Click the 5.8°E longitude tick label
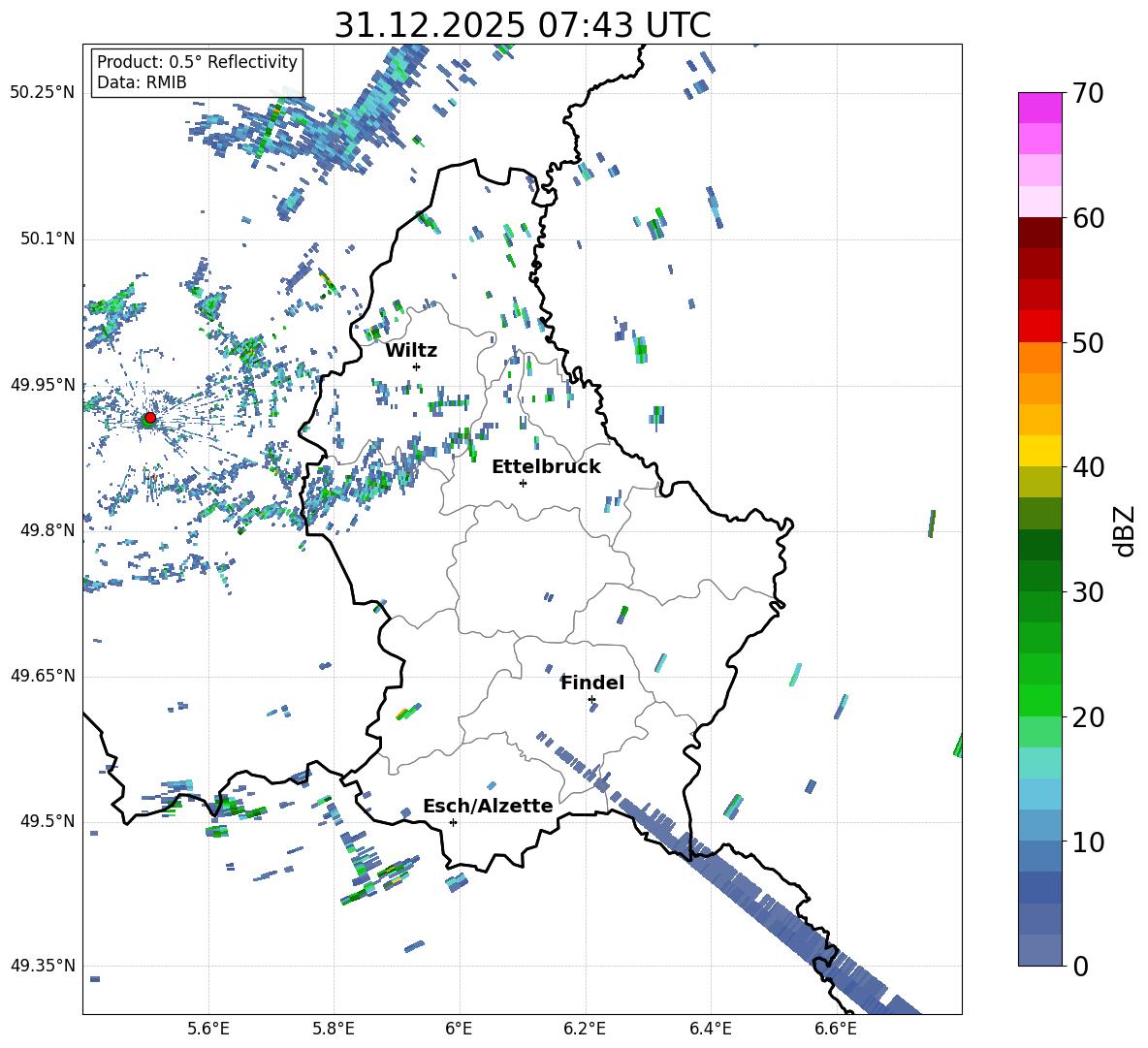 click(x=334, y=1029)
